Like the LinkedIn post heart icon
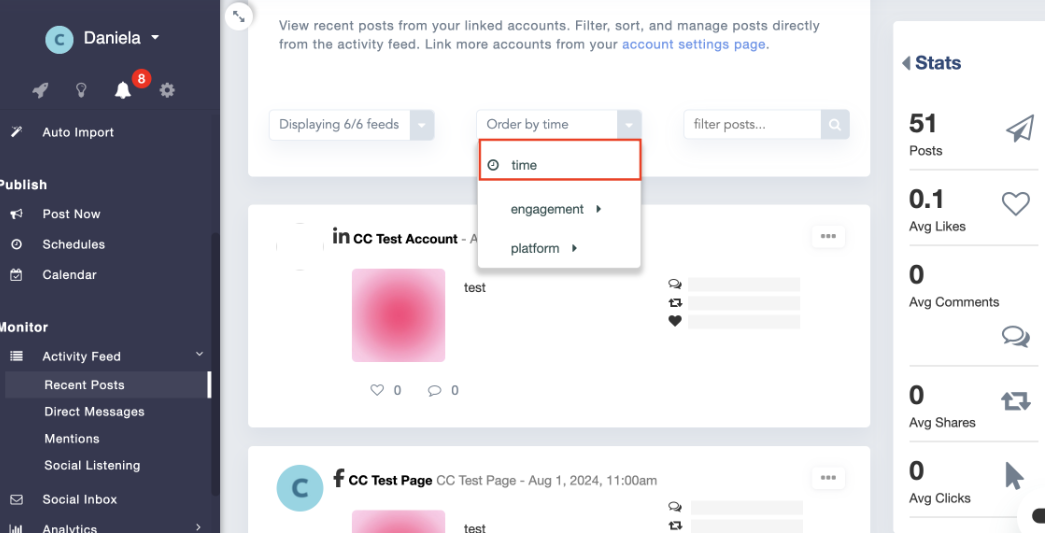 pyautogui.click(x=377, y=390)
